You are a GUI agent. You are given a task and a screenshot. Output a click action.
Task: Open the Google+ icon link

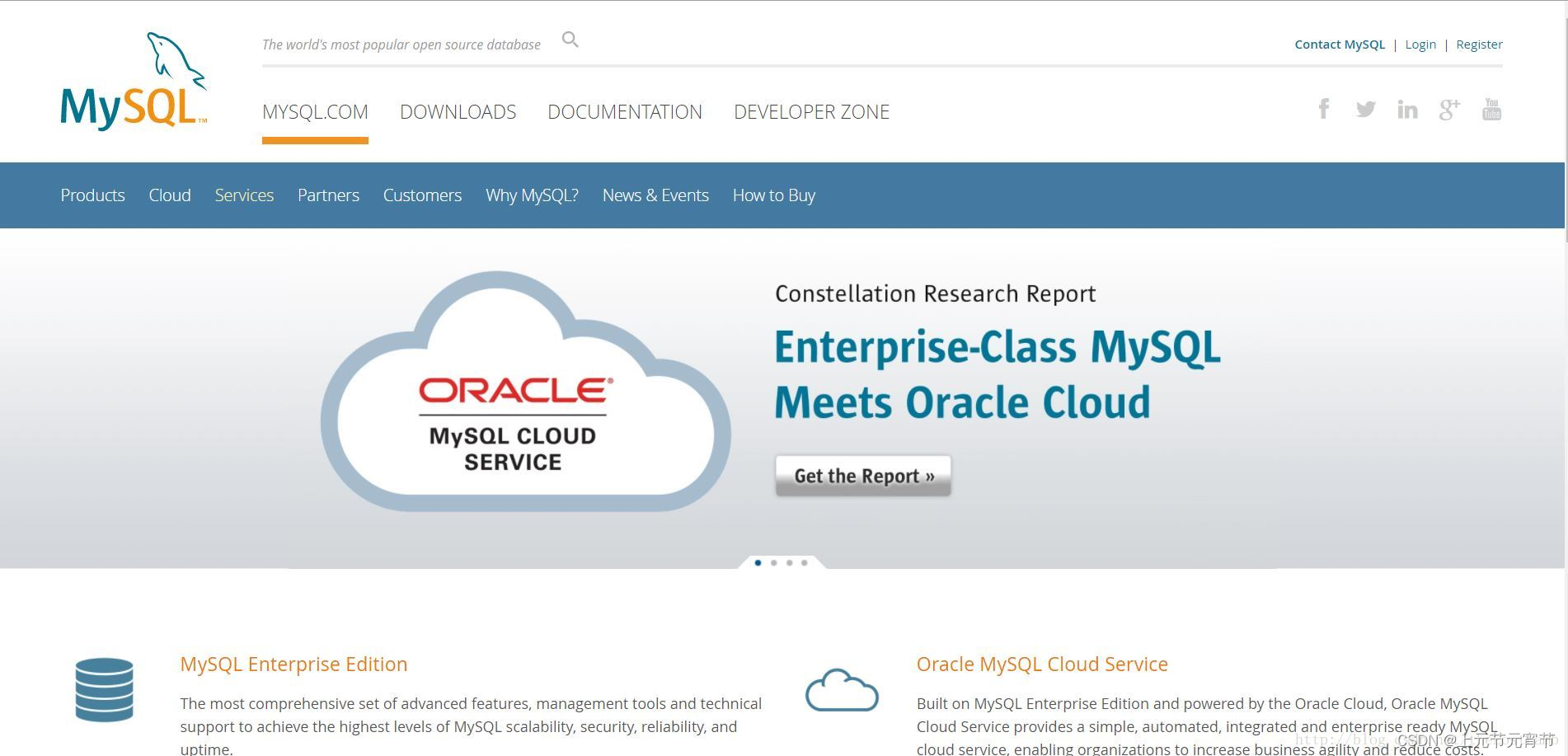tap(1449, 108)
